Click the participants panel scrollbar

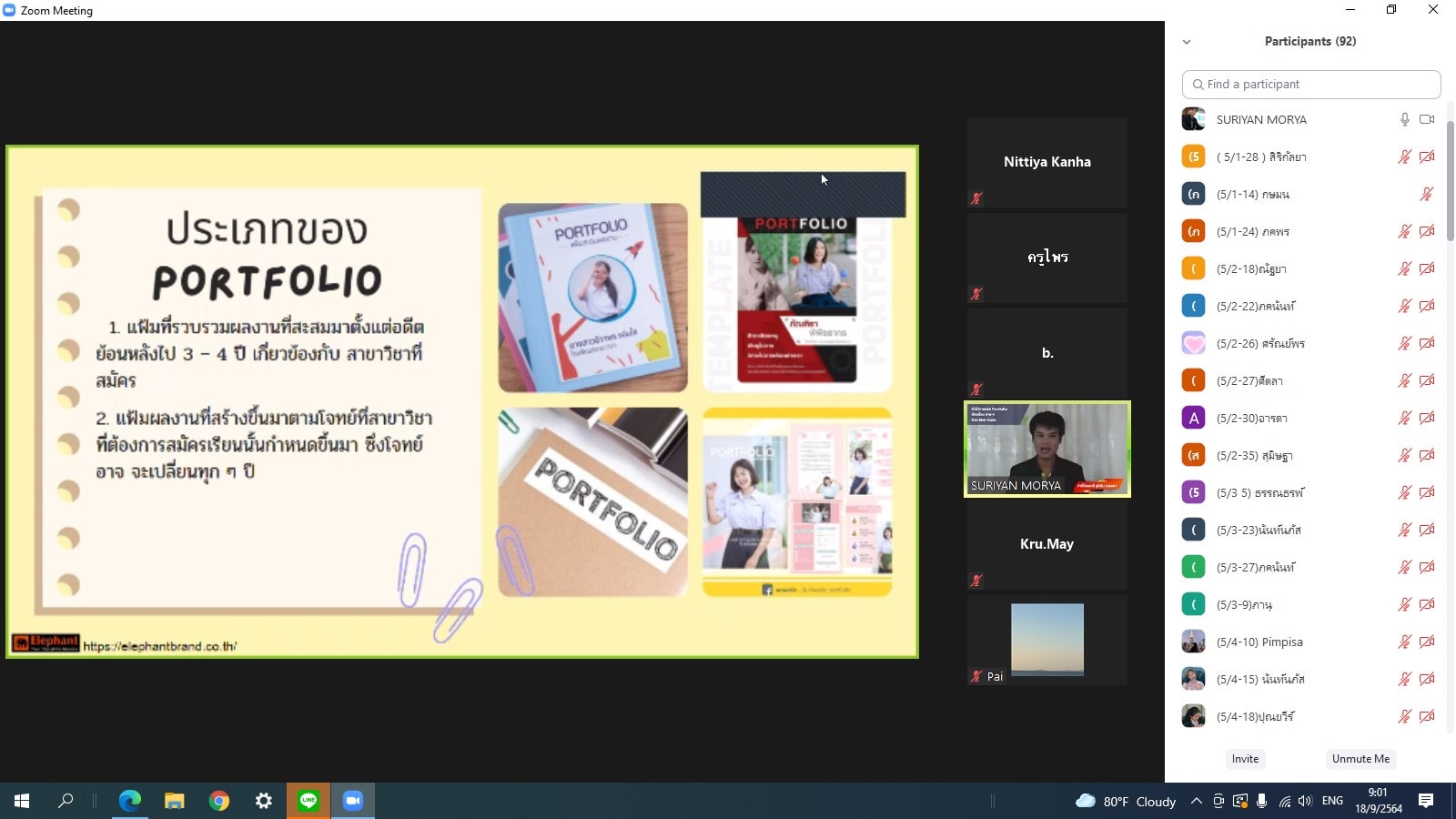(1450, 182)
